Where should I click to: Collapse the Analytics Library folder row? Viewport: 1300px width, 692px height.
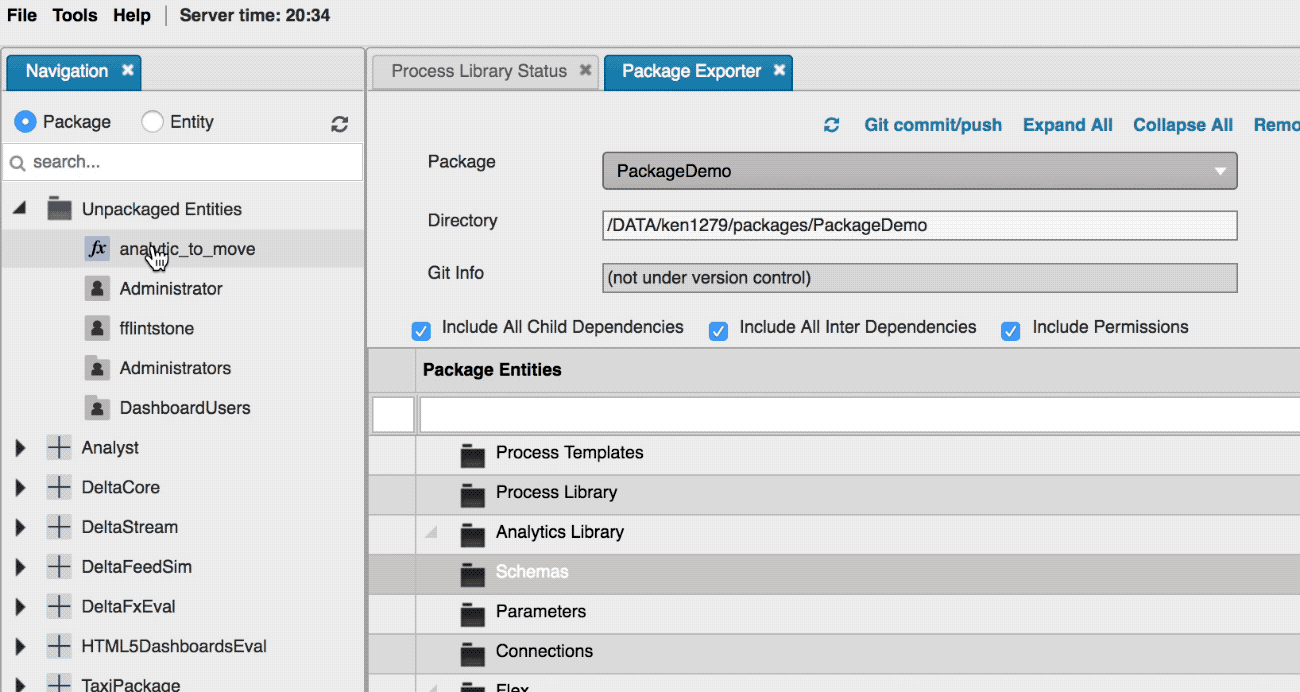coord(431,533)
